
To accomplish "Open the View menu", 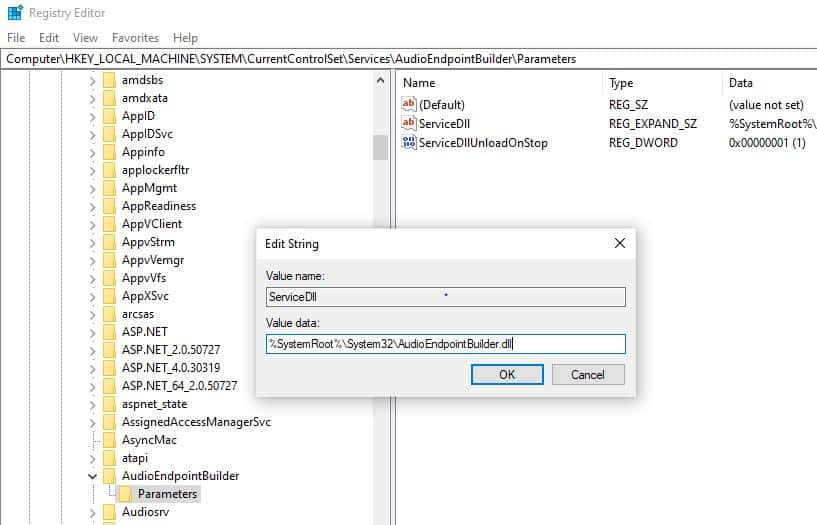I will (85, 38).
